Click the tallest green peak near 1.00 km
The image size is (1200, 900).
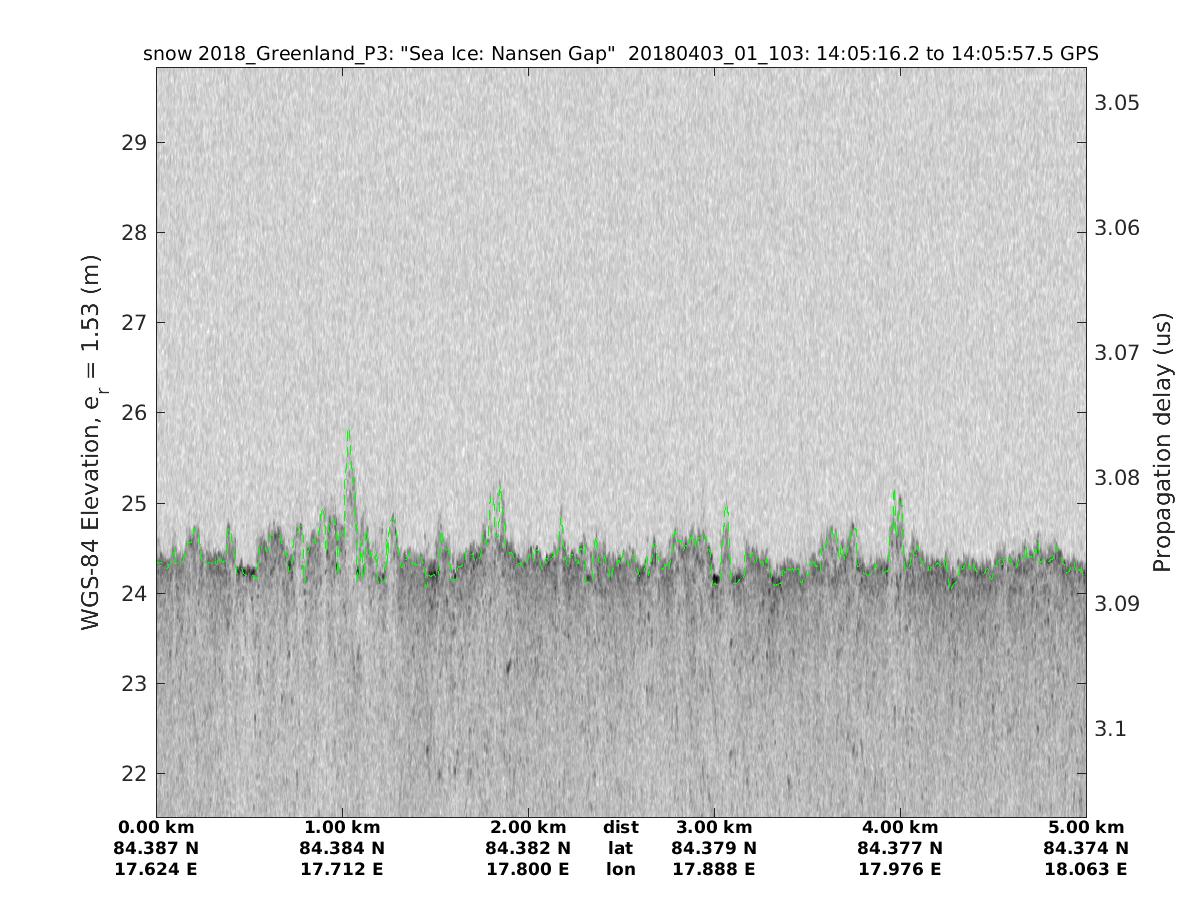coord(348,432)
